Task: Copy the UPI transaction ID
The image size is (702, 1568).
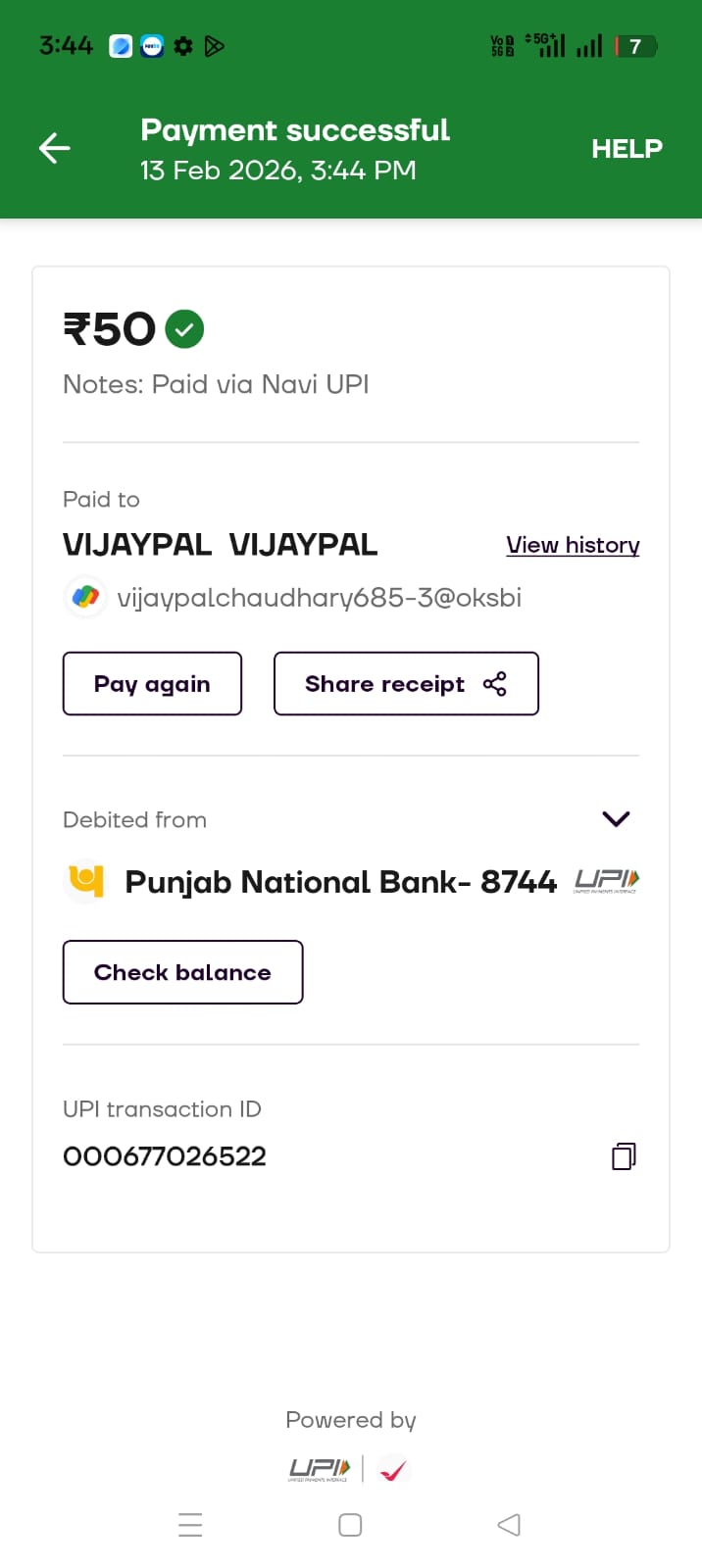Action: [x=624, y=1156]
